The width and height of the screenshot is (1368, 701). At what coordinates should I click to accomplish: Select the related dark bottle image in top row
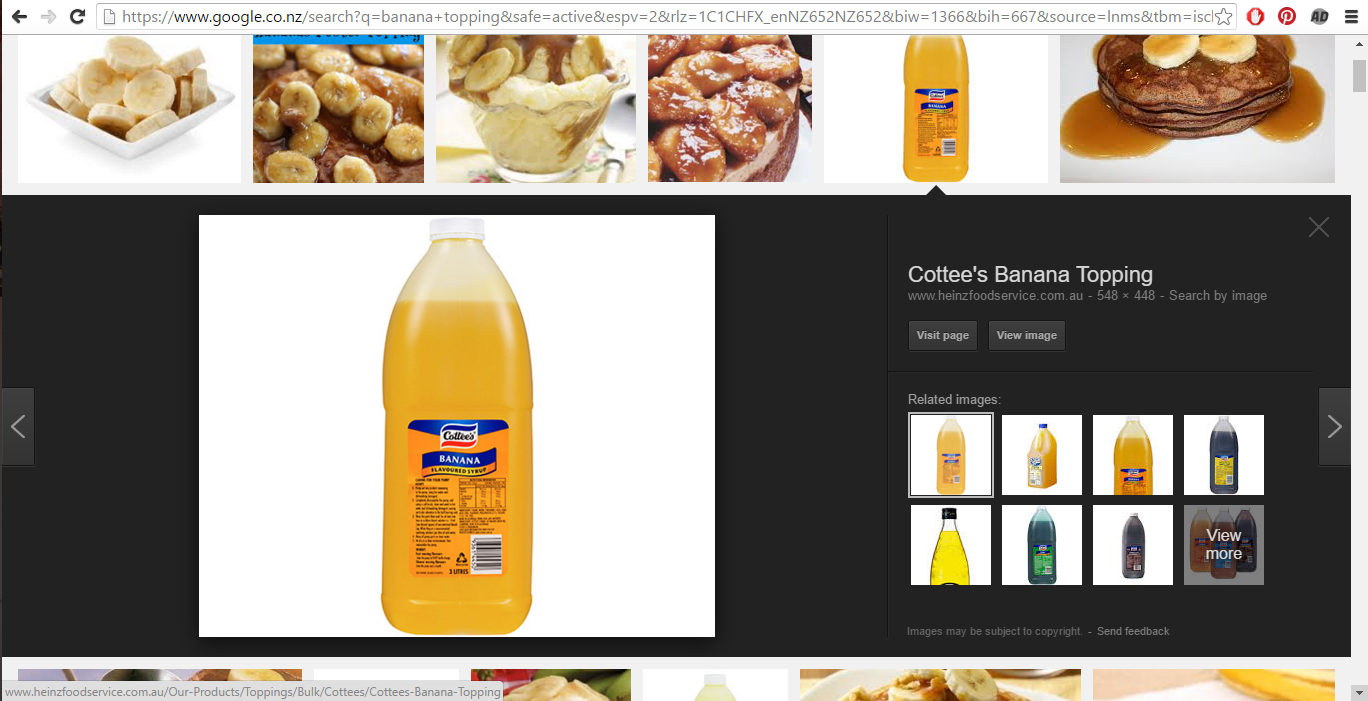tap(1224, 455)
